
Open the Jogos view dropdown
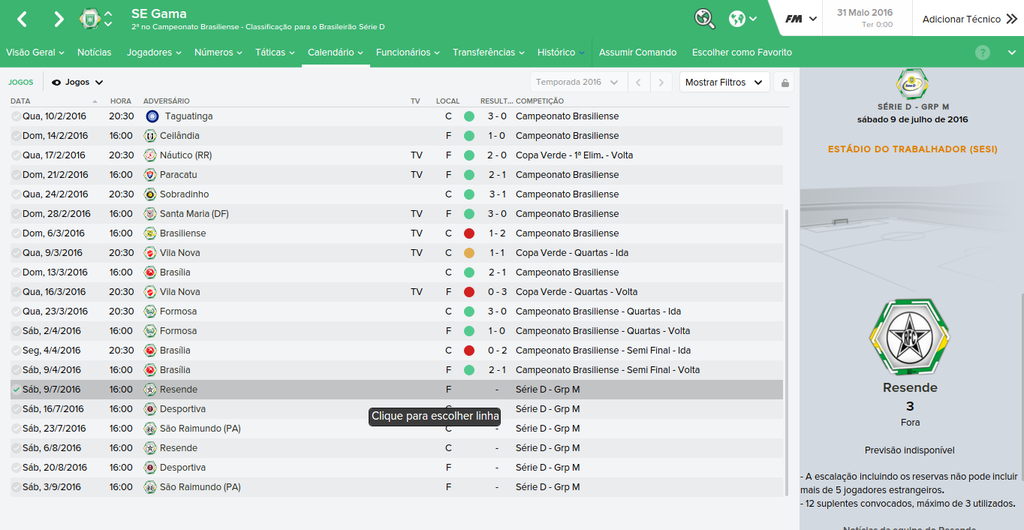(78, 82)
